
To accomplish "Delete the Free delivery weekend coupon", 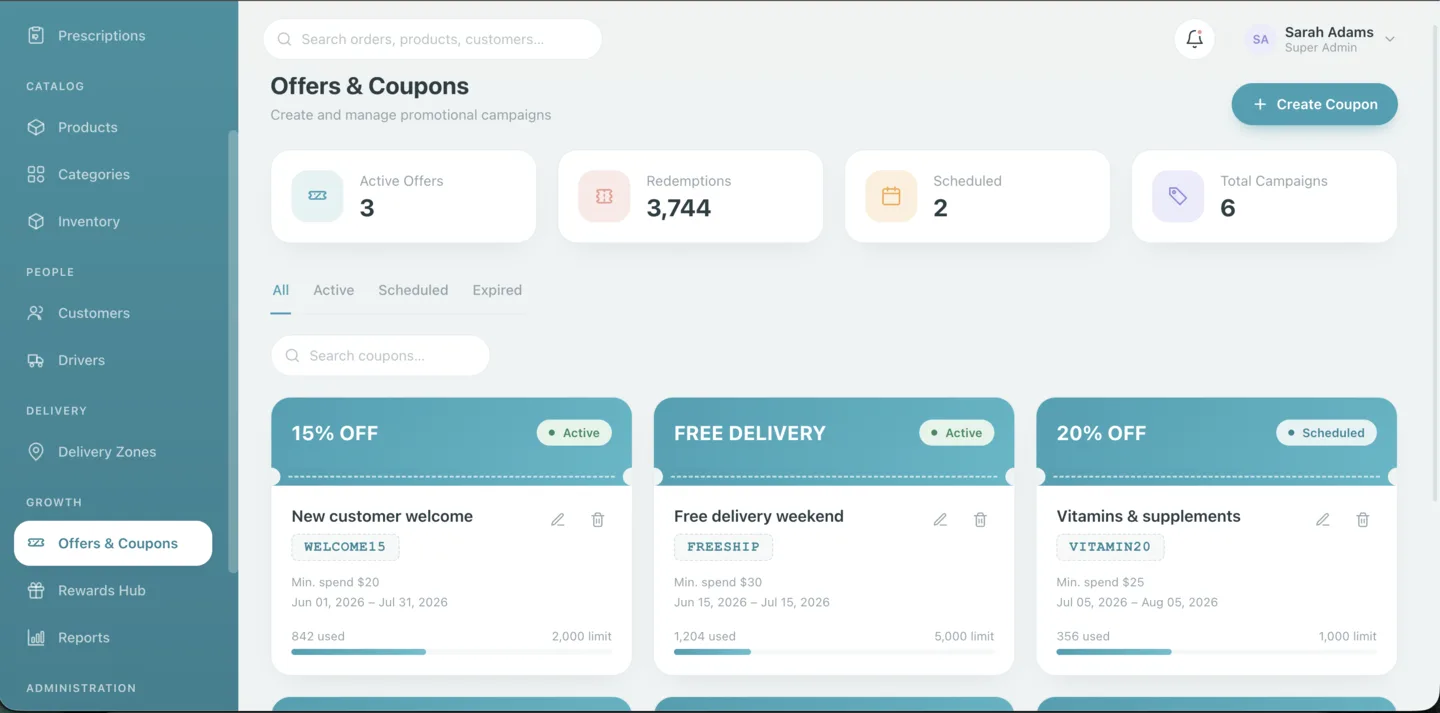I will (980, 520).
